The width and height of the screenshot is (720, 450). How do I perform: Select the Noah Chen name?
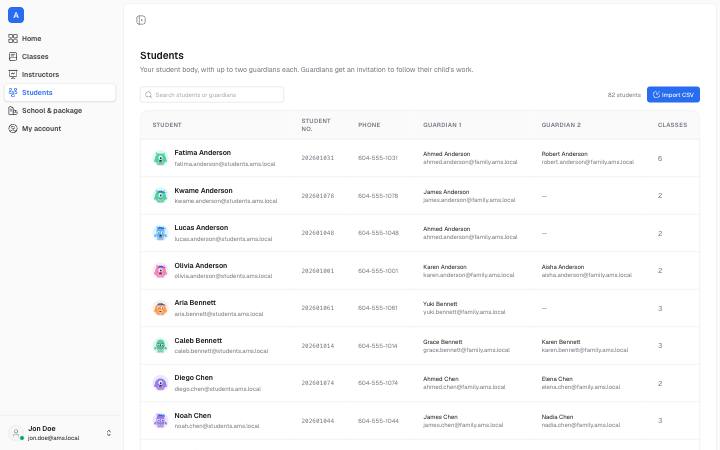click(x=193, y=416)
